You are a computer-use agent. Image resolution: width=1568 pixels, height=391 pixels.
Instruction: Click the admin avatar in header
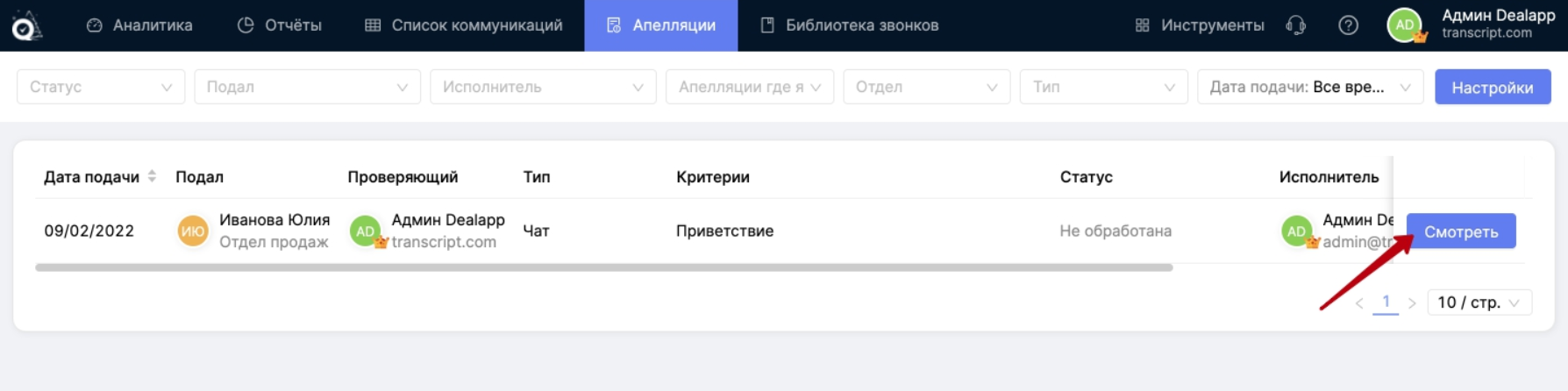click(x=1404, y=25)
